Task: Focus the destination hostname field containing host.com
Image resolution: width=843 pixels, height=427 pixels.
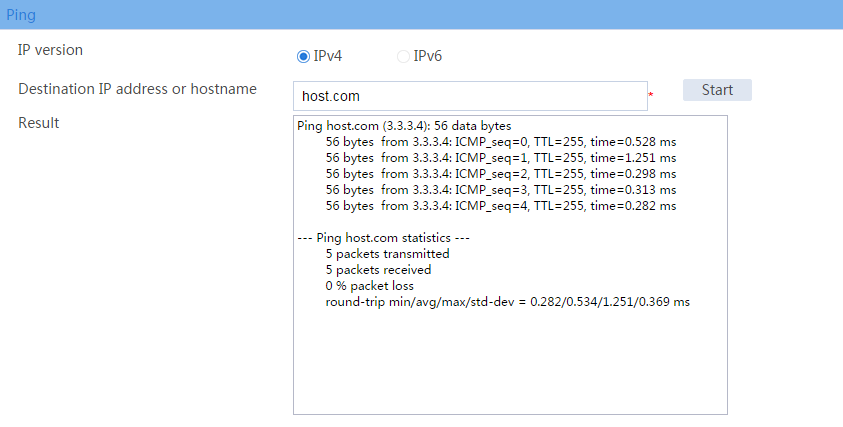Action: pyautogui.click(x=470, y=96)
